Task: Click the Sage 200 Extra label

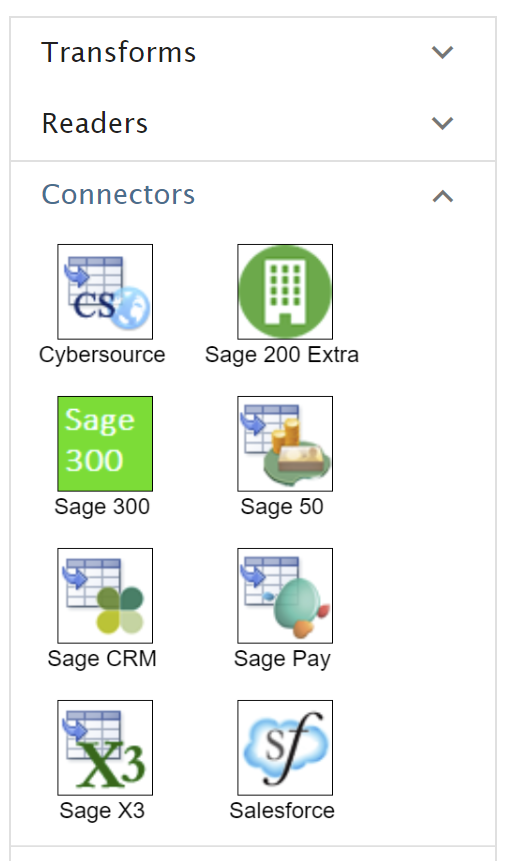Action: (282, 355)
